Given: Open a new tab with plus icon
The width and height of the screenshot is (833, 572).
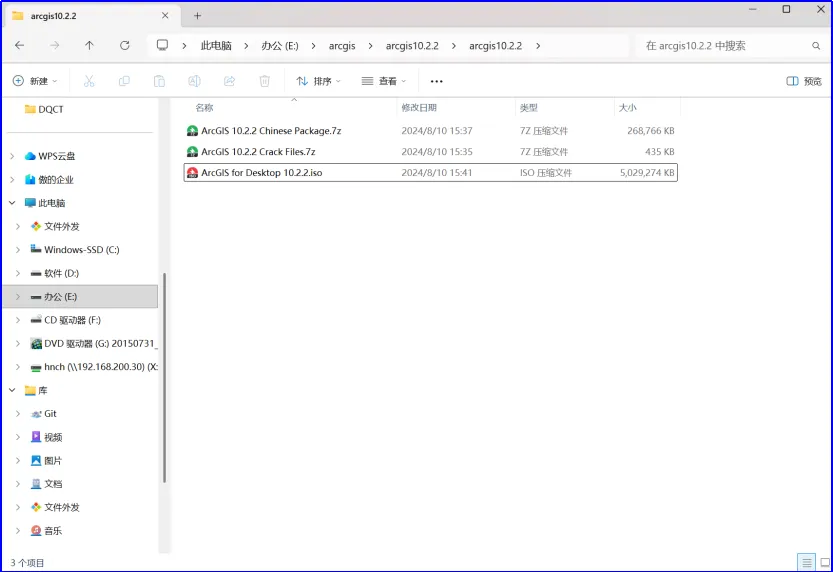Looking at the screenshot, I should [197, 16].
